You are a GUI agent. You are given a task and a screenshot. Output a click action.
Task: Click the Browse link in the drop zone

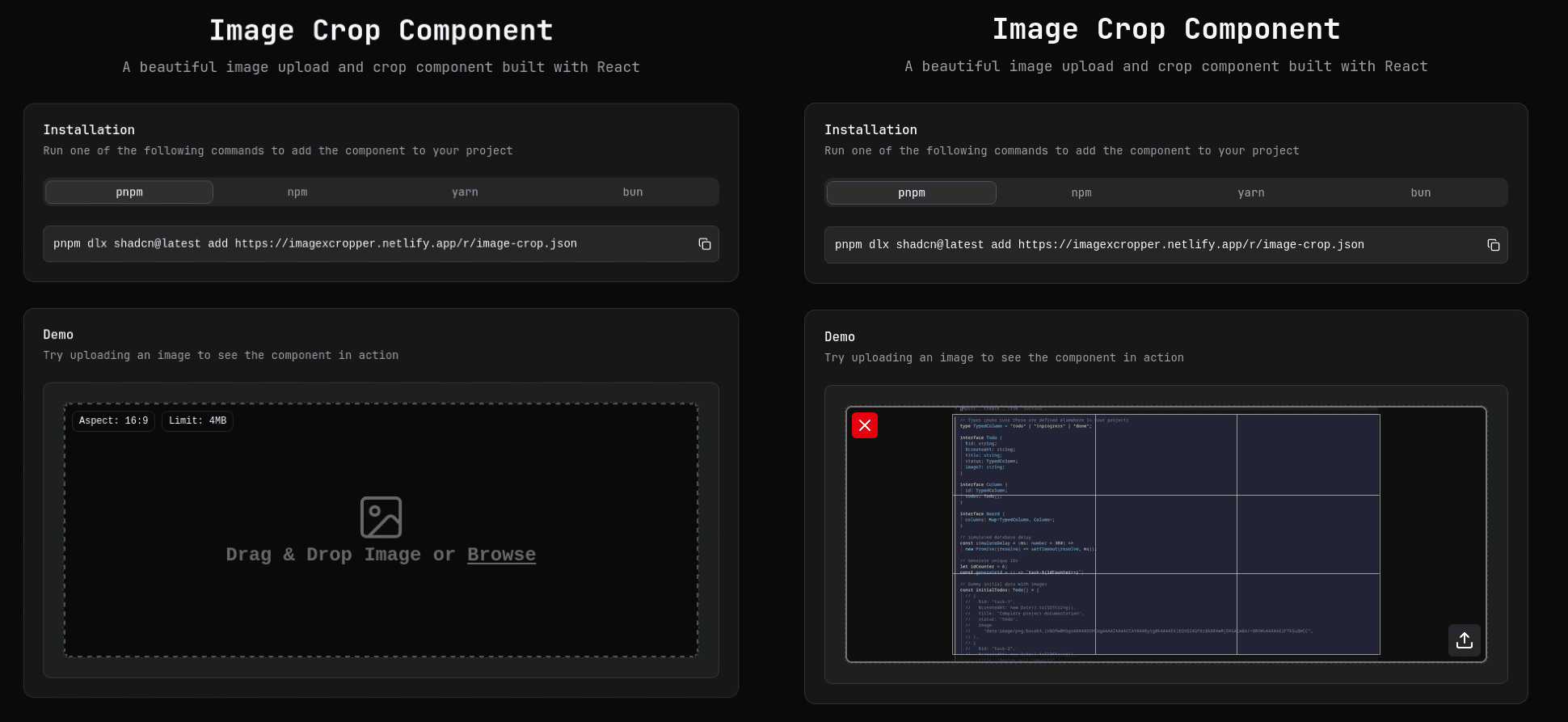tap(501, 555)
